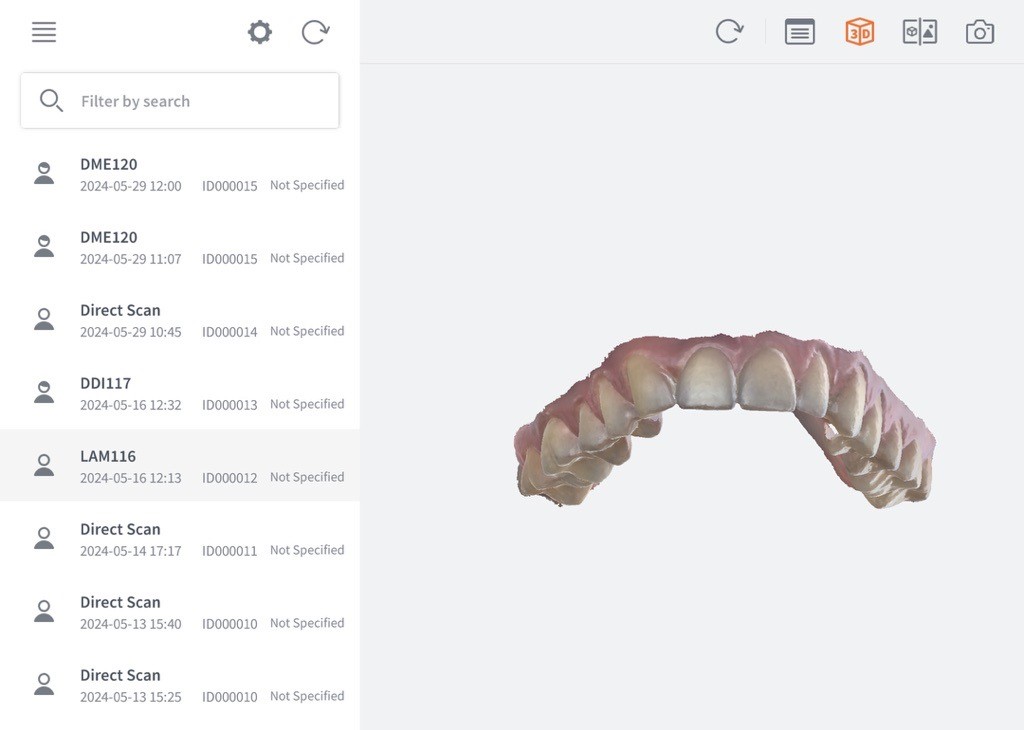
Task: Open Direct Scan case from 15:40
Action: click(x=180, y=612)
